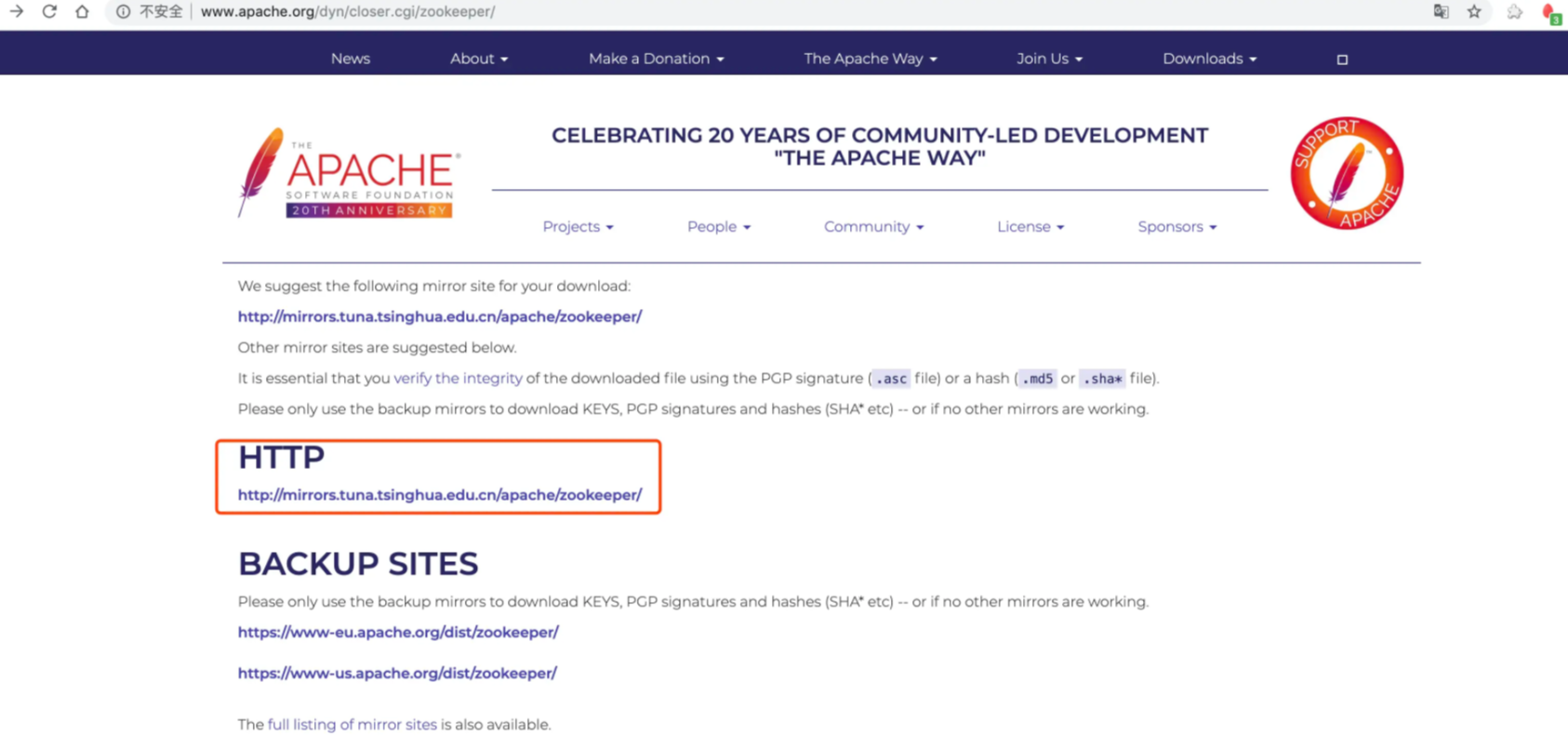Open the 'verify the integrity' link
This screenshot has height=736, width=1568.
tap(458, 378)
